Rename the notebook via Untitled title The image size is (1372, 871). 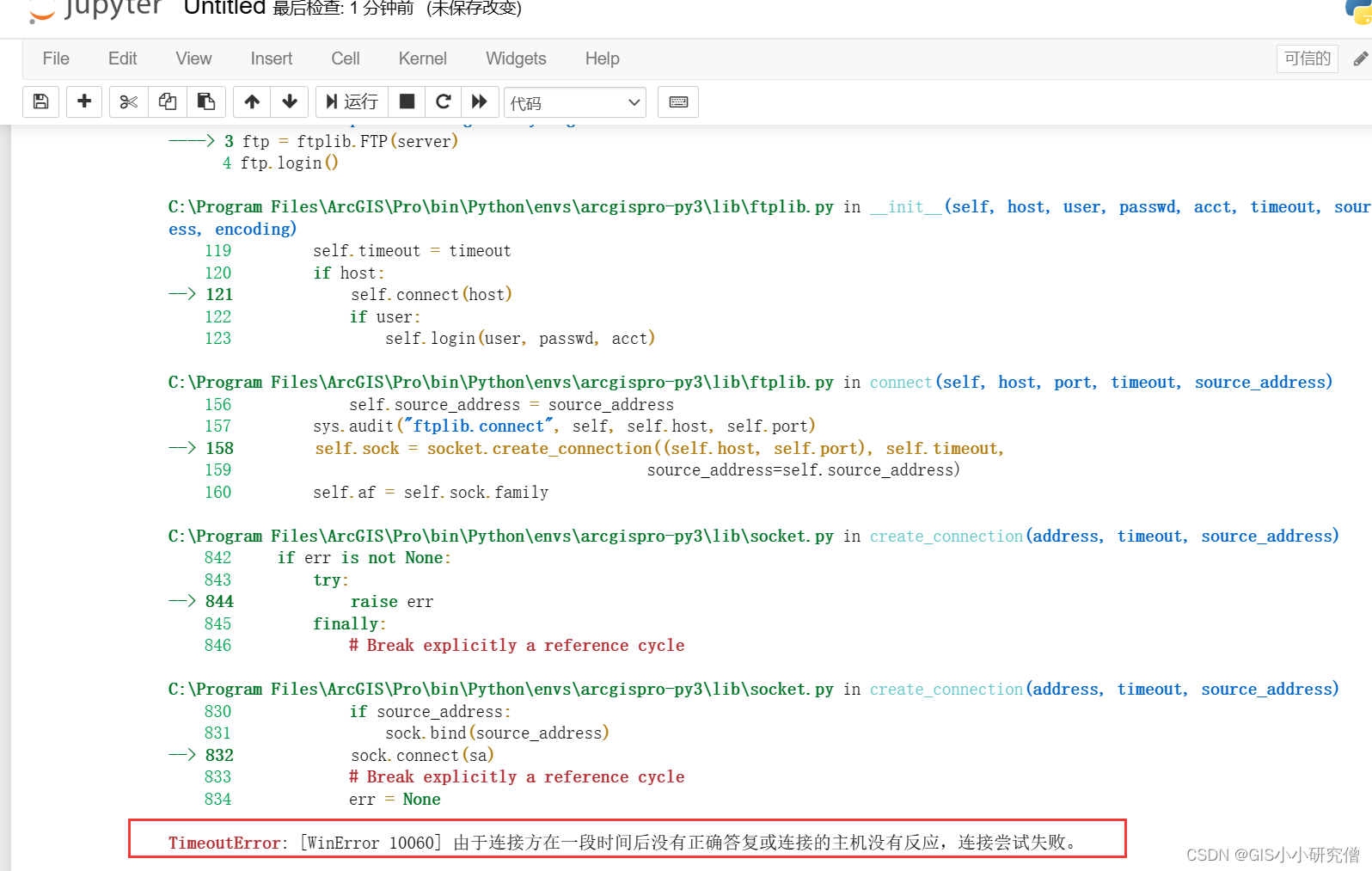point(224,8)
